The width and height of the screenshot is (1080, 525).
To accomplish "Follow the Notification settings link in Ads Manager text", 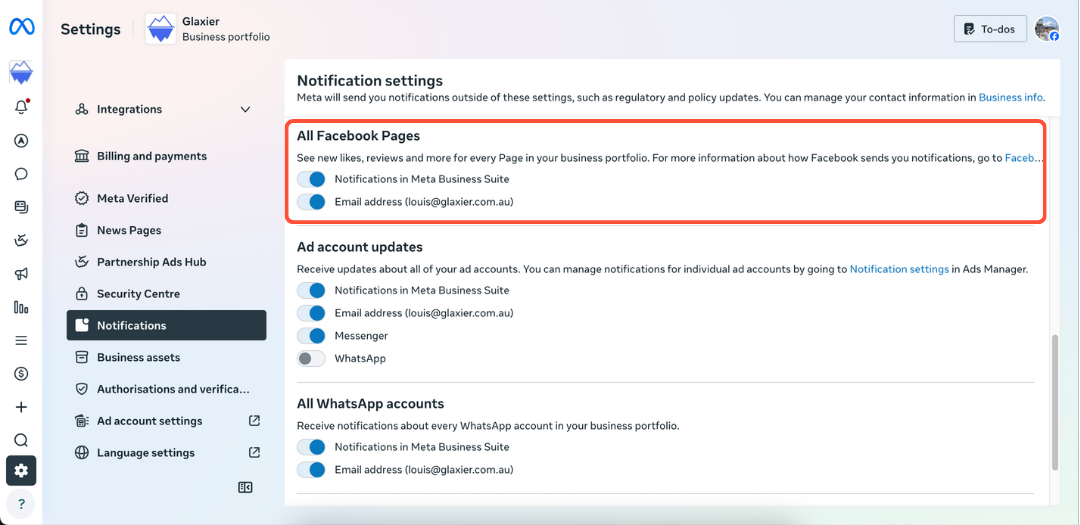I will coord(899,269).
